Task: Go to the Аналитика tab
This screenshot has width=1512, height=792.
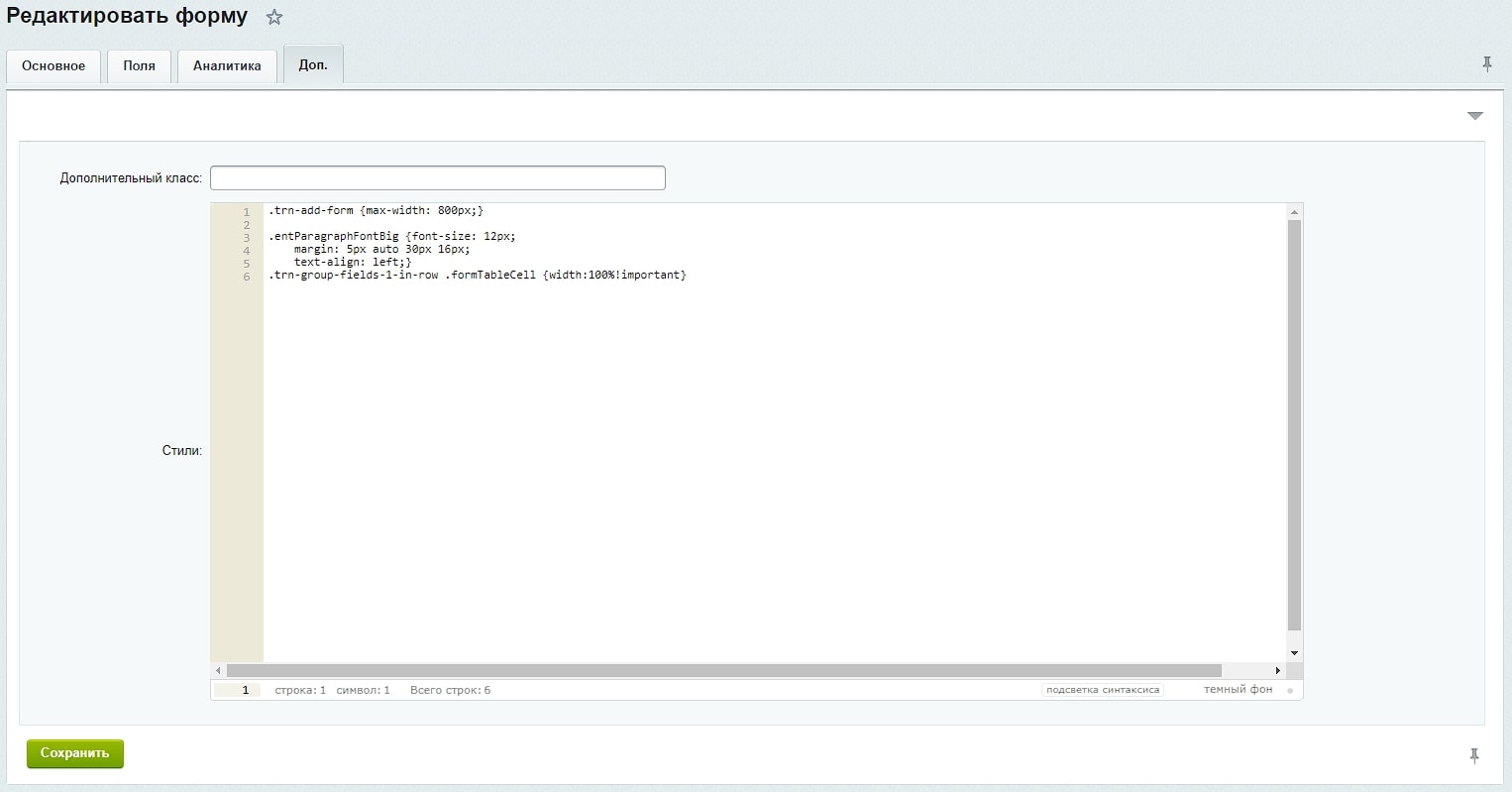Action: tap(227, 66)
